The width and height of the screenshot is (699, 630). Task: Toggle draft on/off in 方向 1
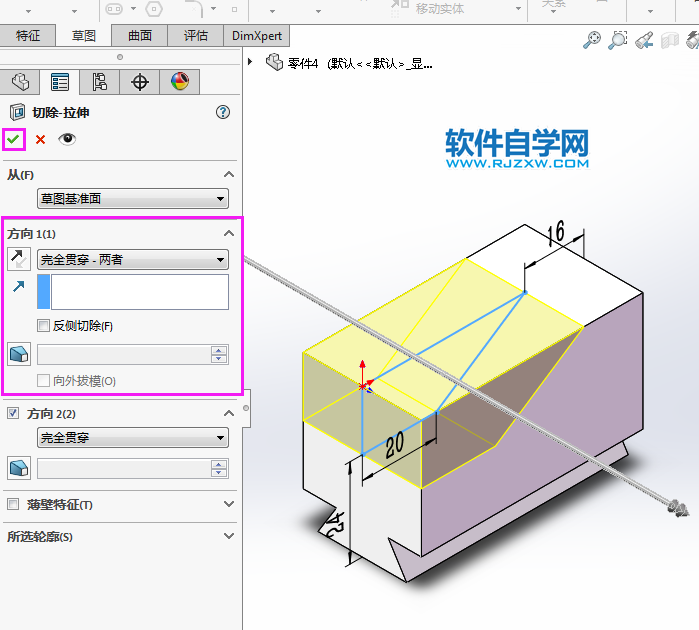click(19, 354)
